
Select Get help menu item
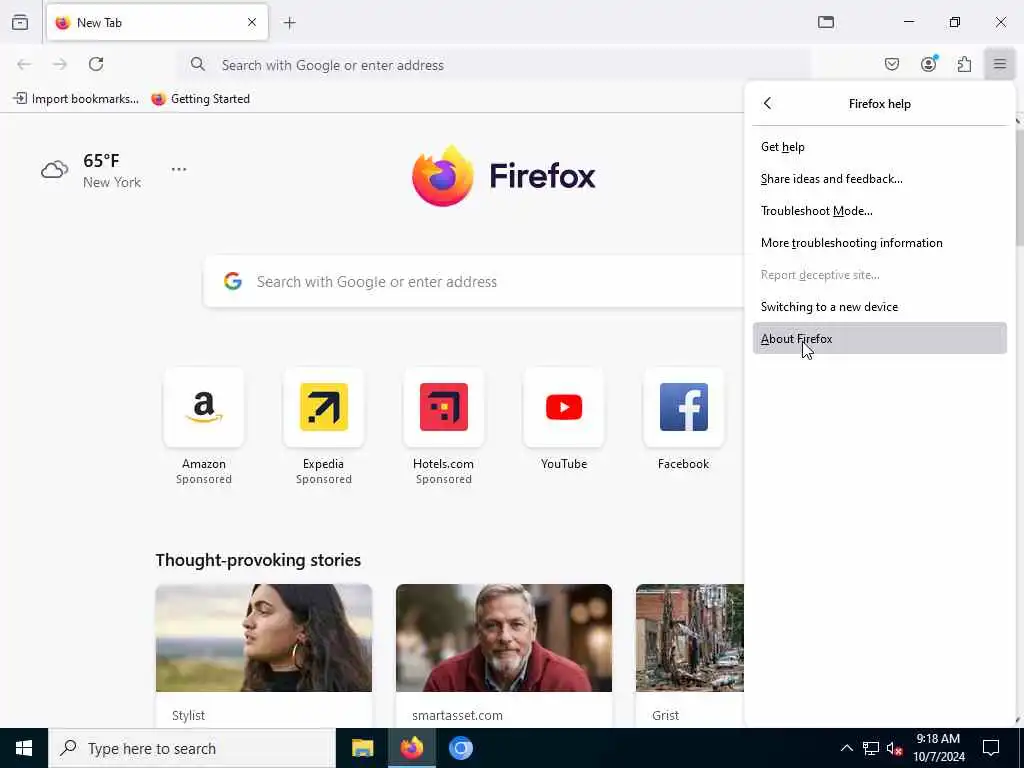[x=880, y=147]
